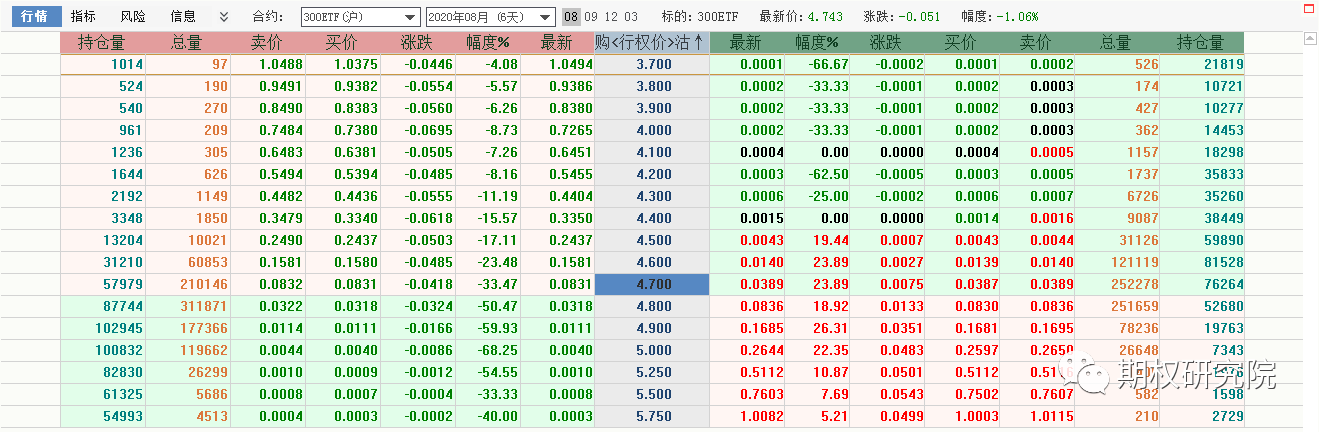Select the 5.250 strike row
Screen dimensions: 1319x432
(x=654, y=372)
